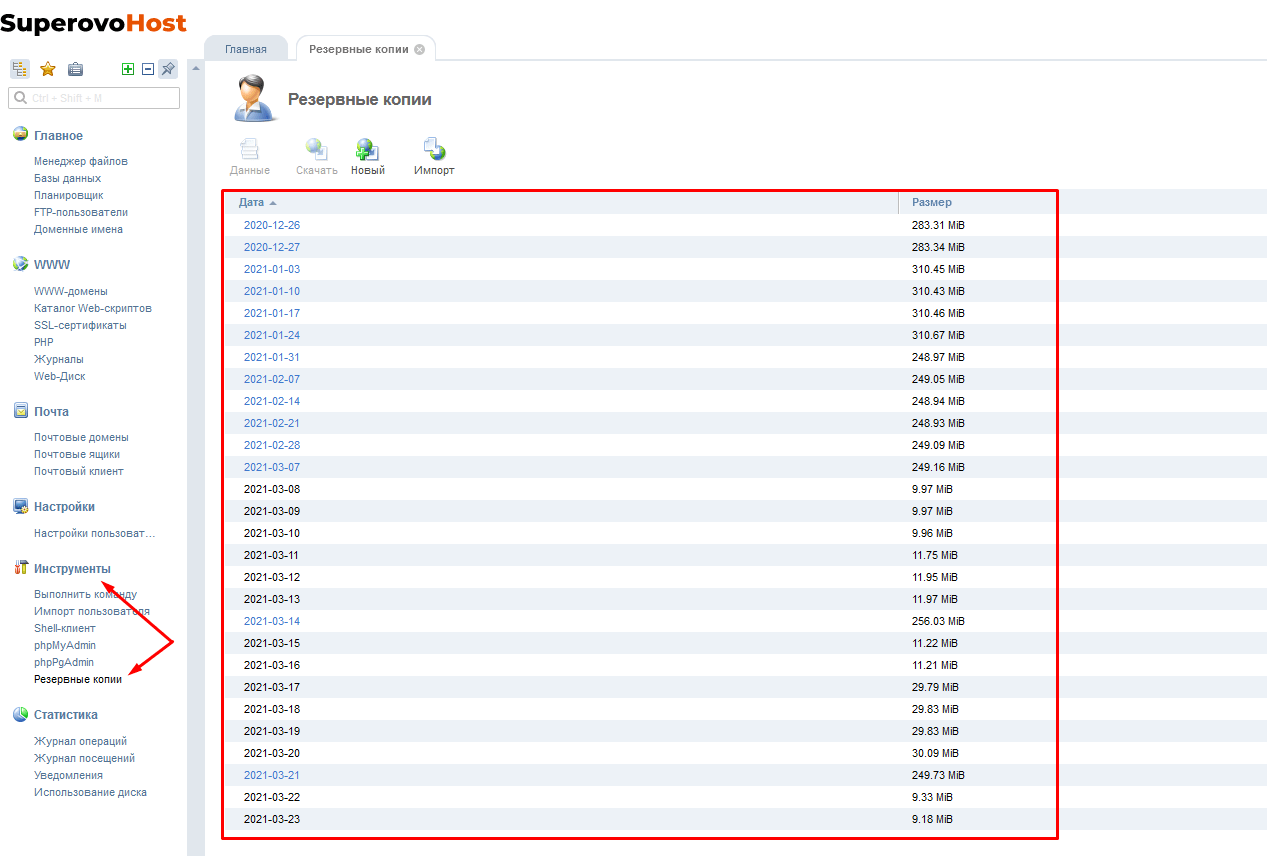Open the PHP menu item
This screenshot has width=1267, height=856.
click(44, 342)
